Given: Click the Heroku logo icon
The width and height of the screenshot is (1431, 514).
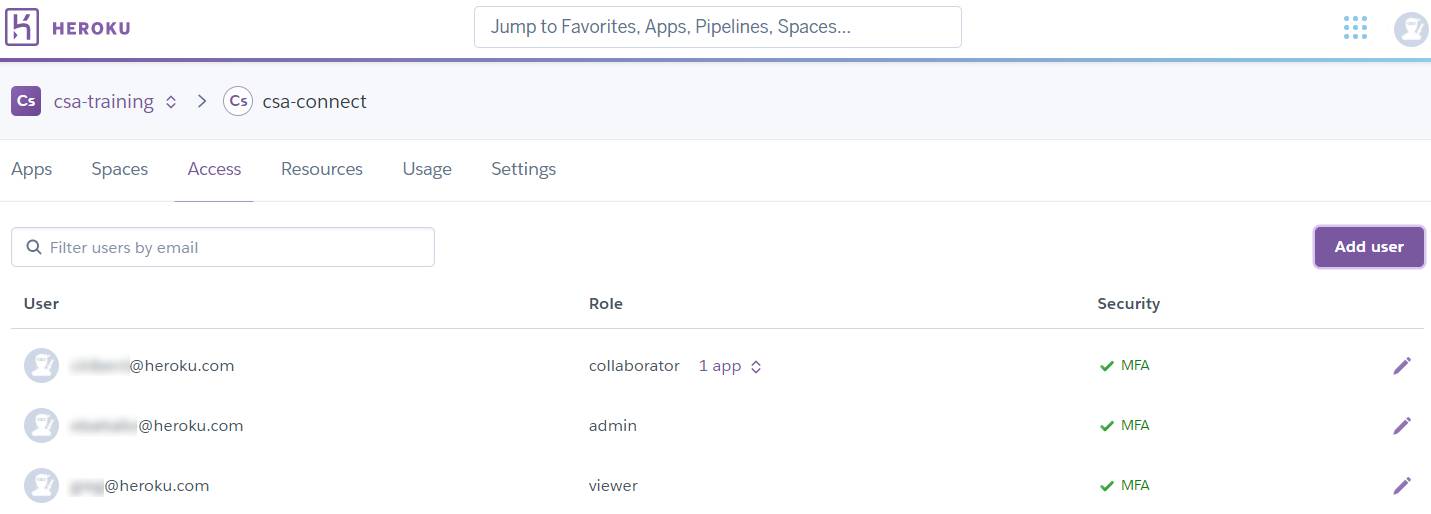Looking at the screenshot, I should pyautogui.click(x=22, y=27).
